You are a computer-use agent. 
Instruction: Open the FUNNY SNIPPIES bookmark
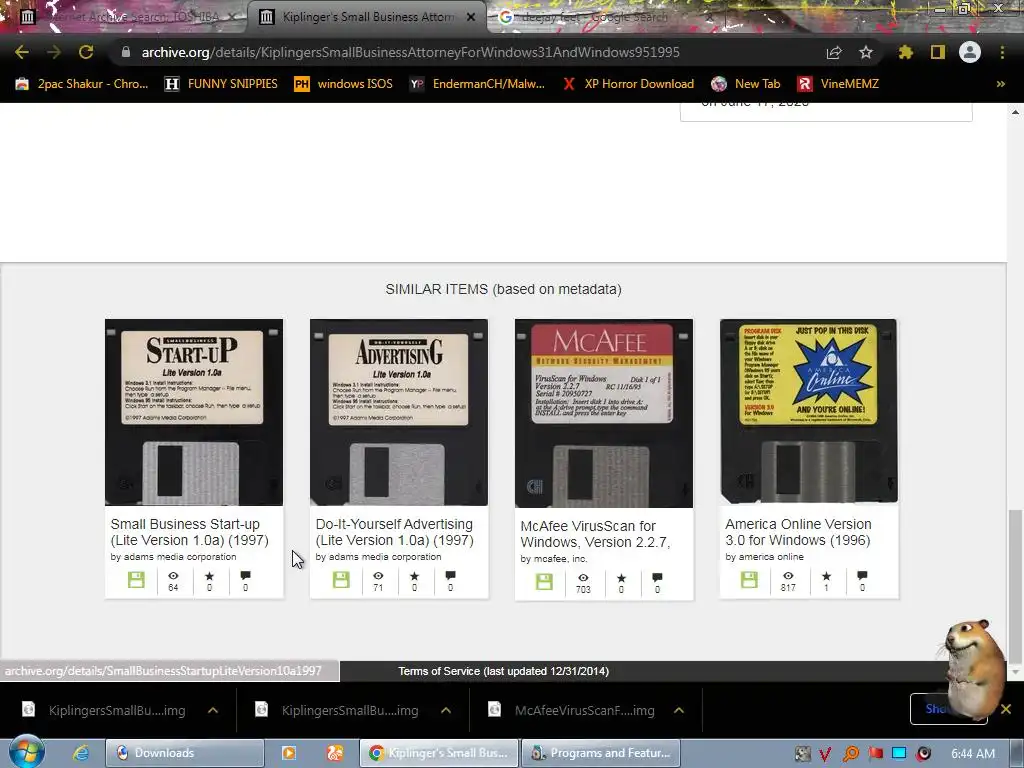point(221,84)
